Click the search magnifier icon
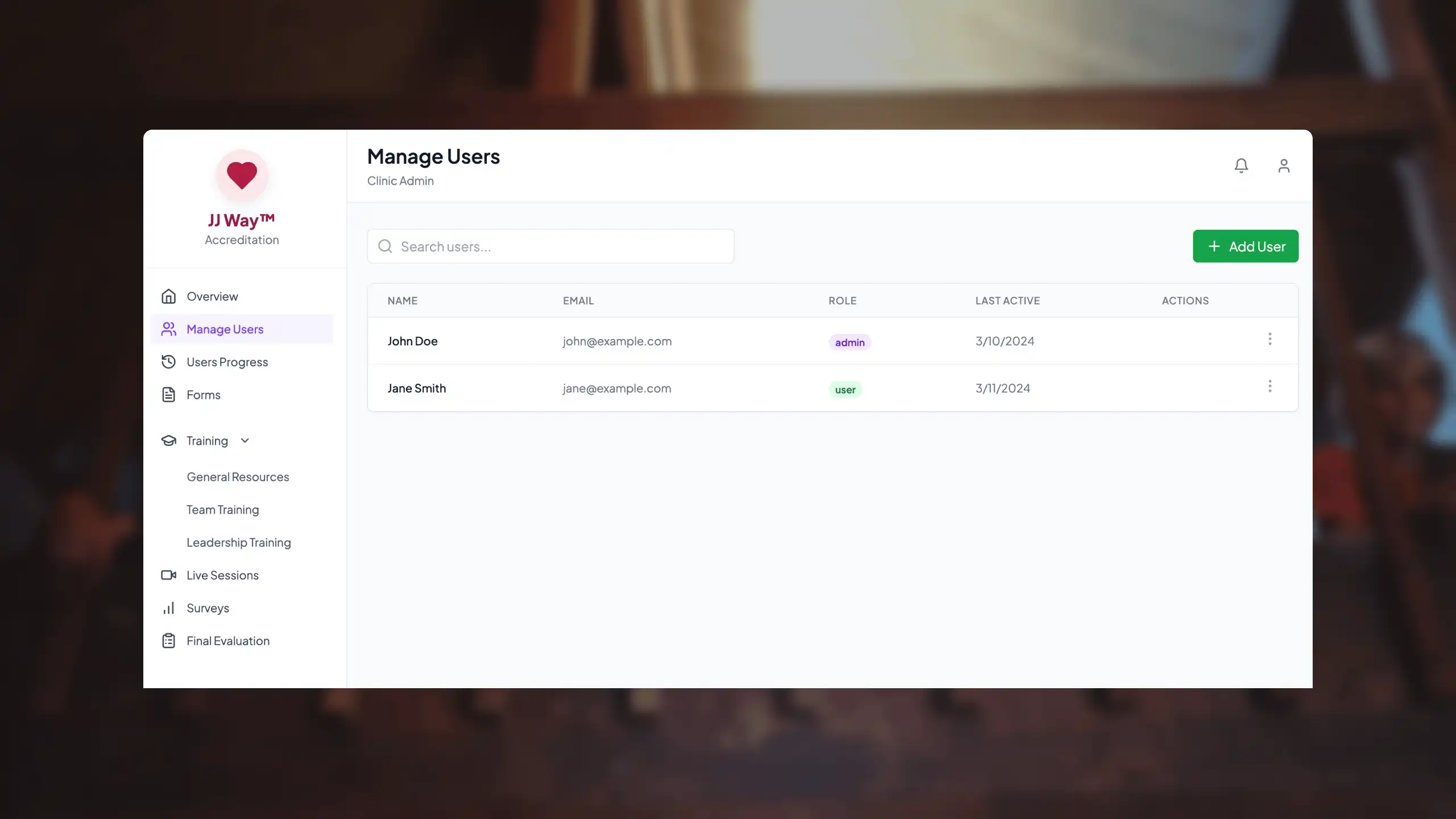The height and width of the screenshot is (819, 1456). tap(385, 246)
